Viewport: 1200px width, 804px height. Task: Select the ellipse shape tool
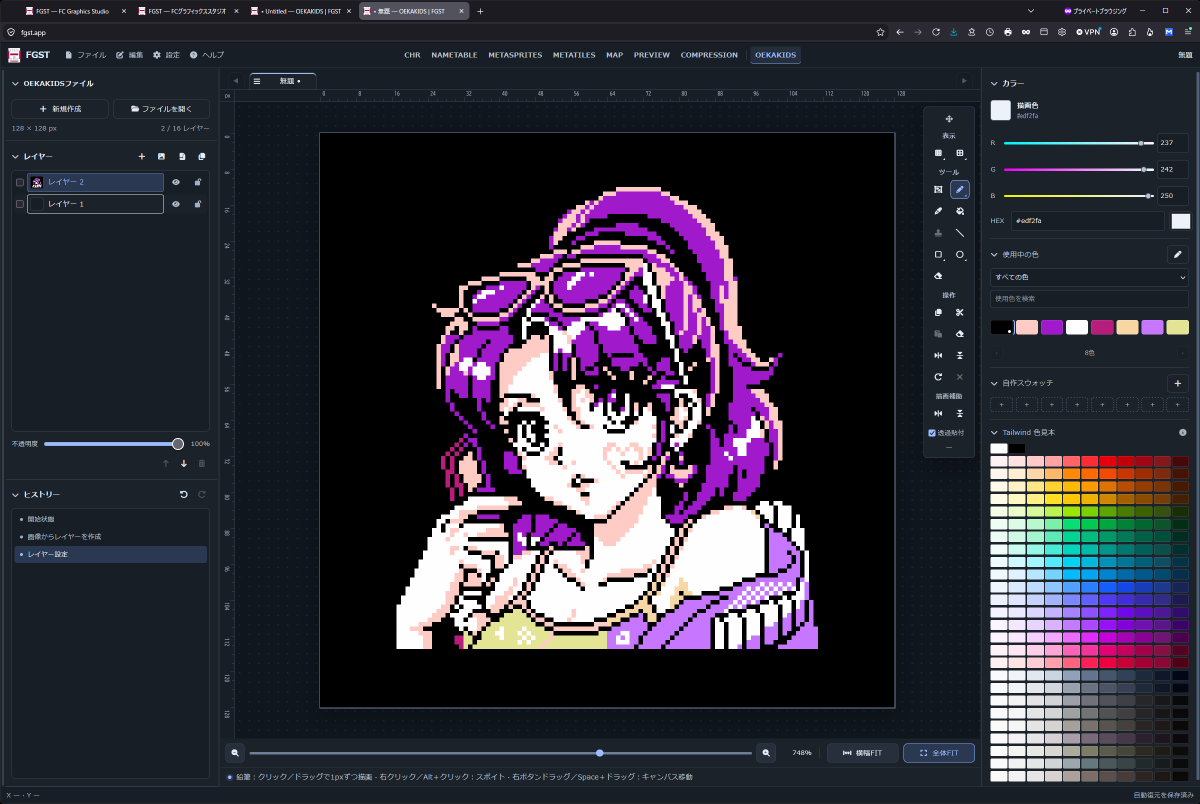pos(960,255)
